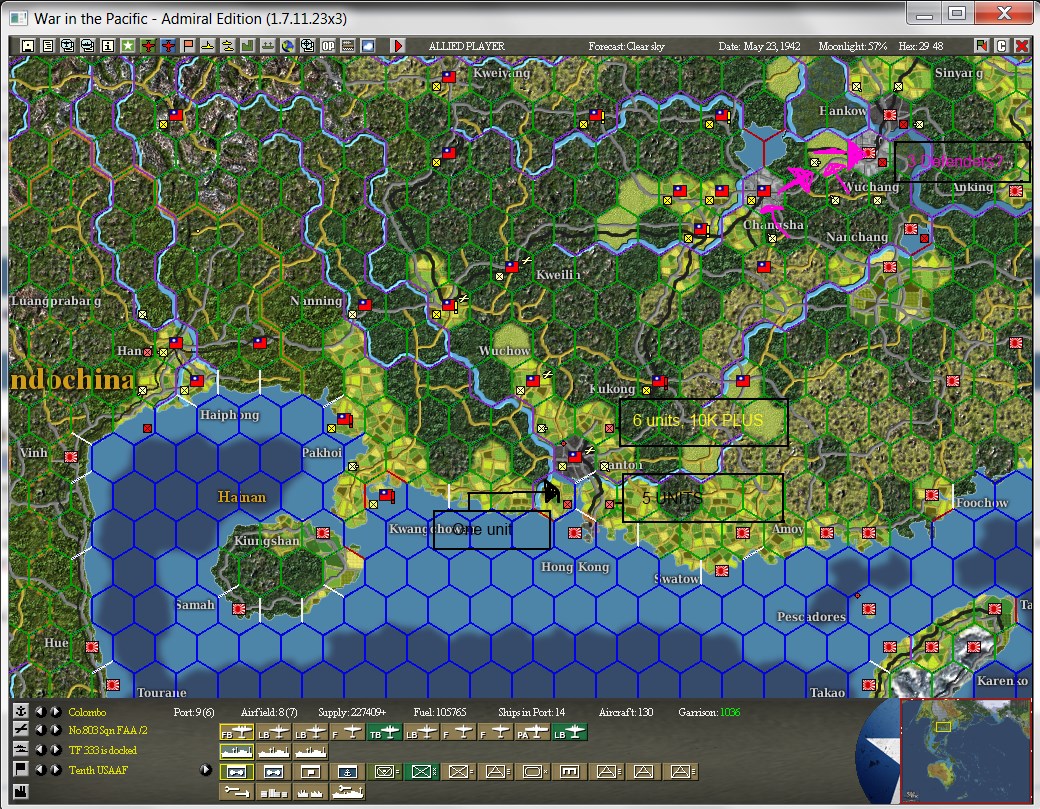This screenshot has width=1040, height=809.
Task: Click the anchor icon beside Colombo
Action: coord(21,711)
